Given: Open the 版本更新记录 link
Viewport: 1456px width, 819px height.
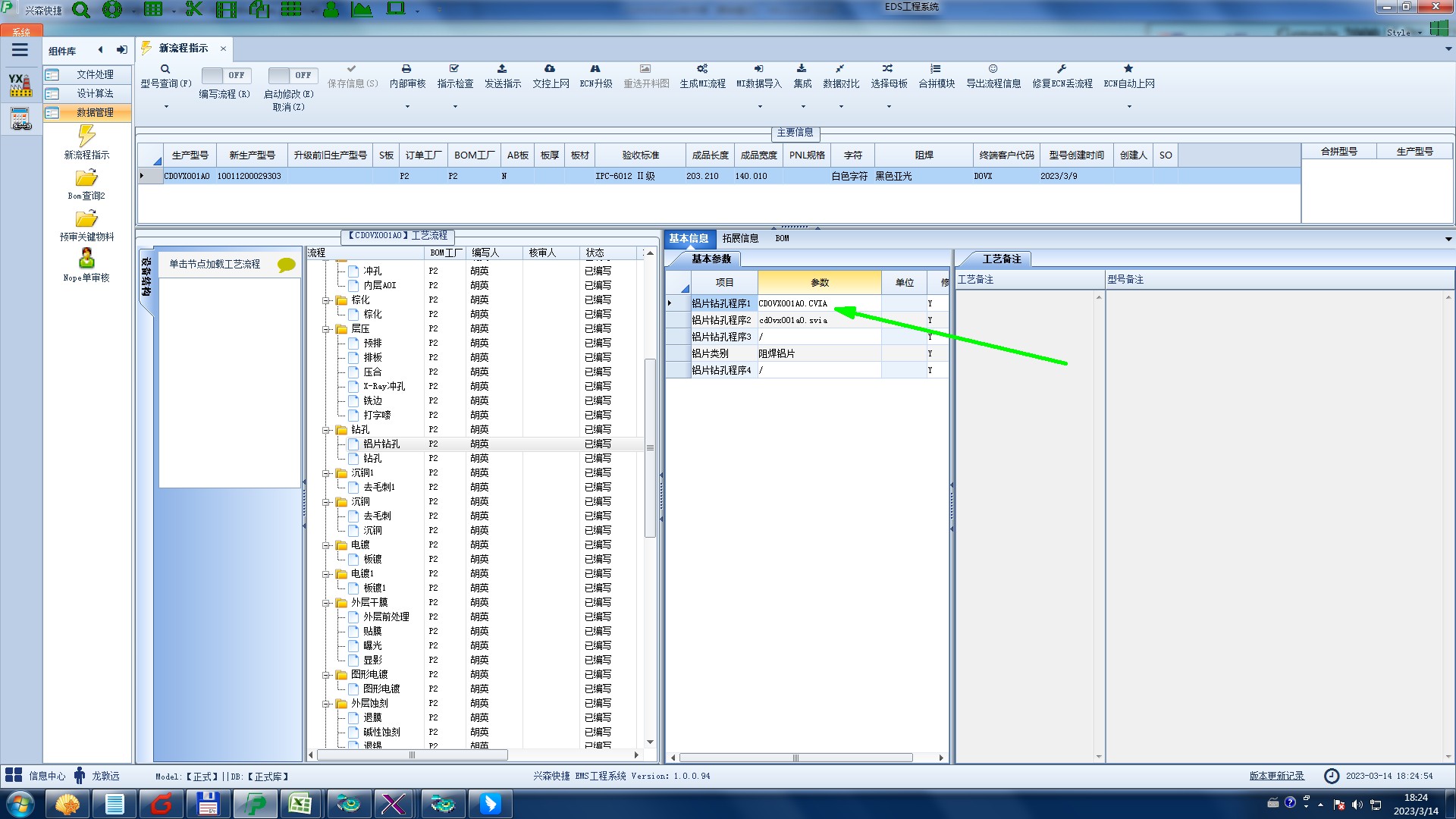Looking at the screenshot, I should [x=1276, y=776].
